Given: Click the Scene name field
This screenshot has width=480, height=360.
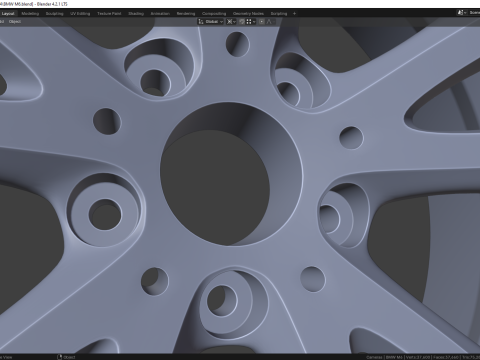Looking at the screenshot, I should click(474, 13).
